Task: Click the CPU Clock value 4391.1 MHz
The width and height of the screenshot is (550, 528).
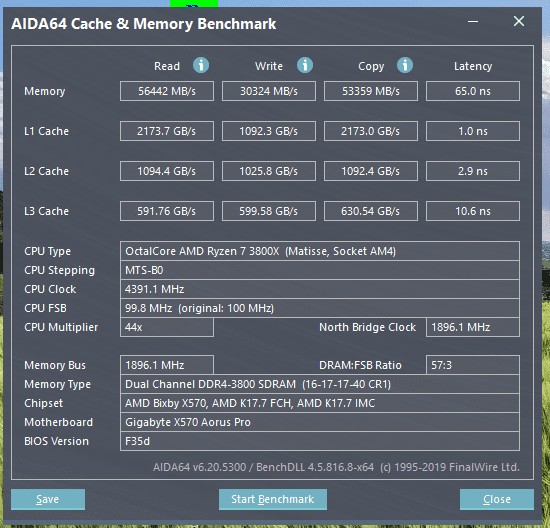Action: (x=320, y=289)
